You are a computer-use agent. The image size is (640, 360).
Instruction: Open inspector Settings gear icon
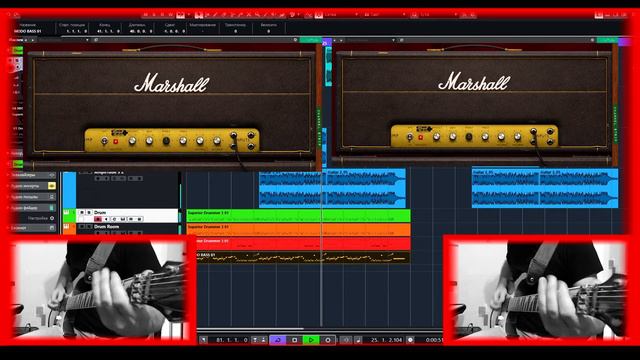click(52, 218)
